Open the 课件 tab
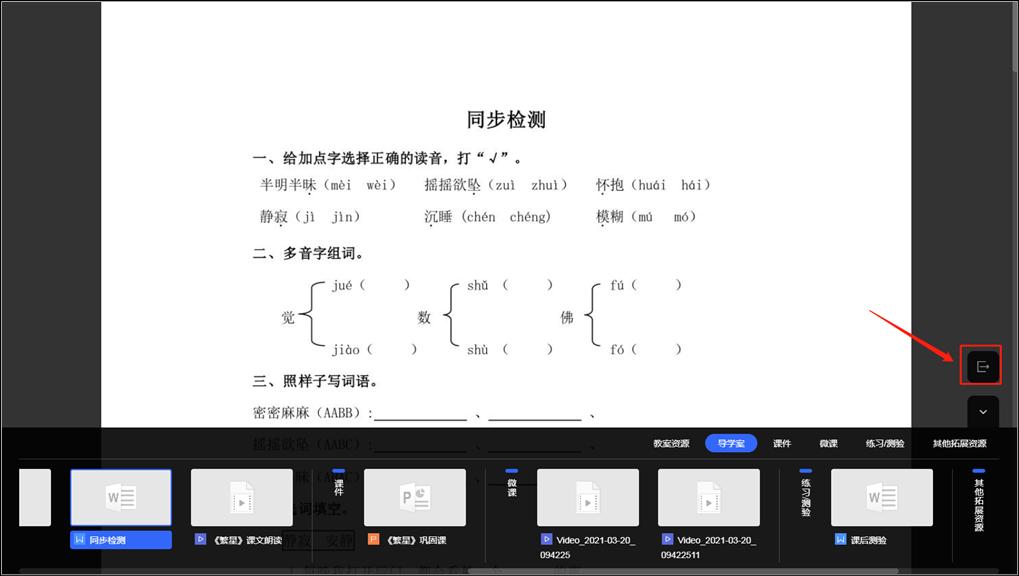1019x576 pixels. 782,443
